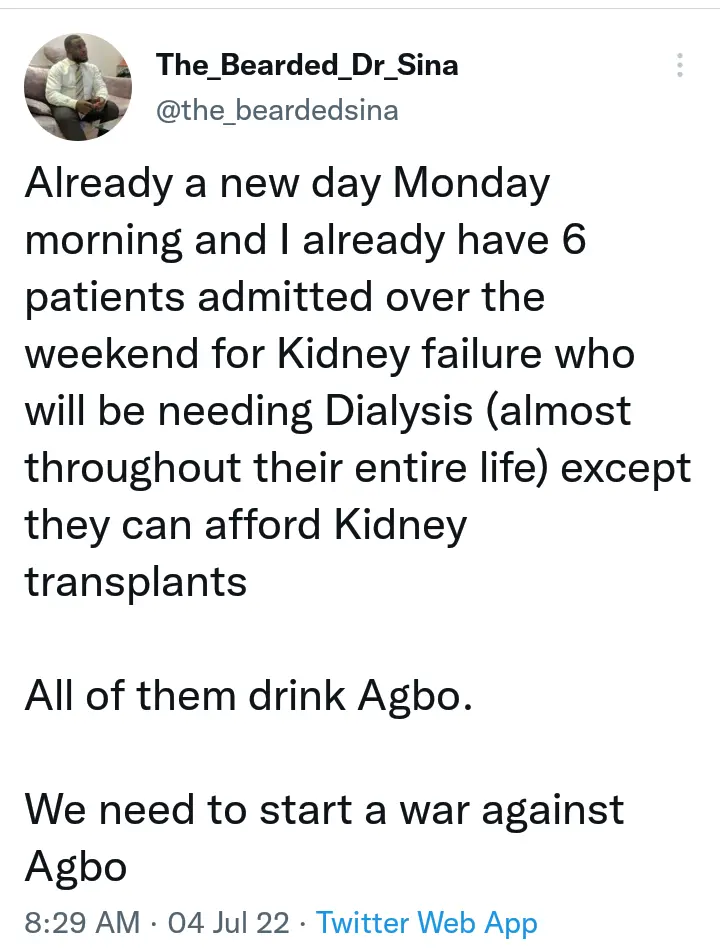
Task: Click the phrase "they can afford Kidney"
Action: (x=246, y=525)
